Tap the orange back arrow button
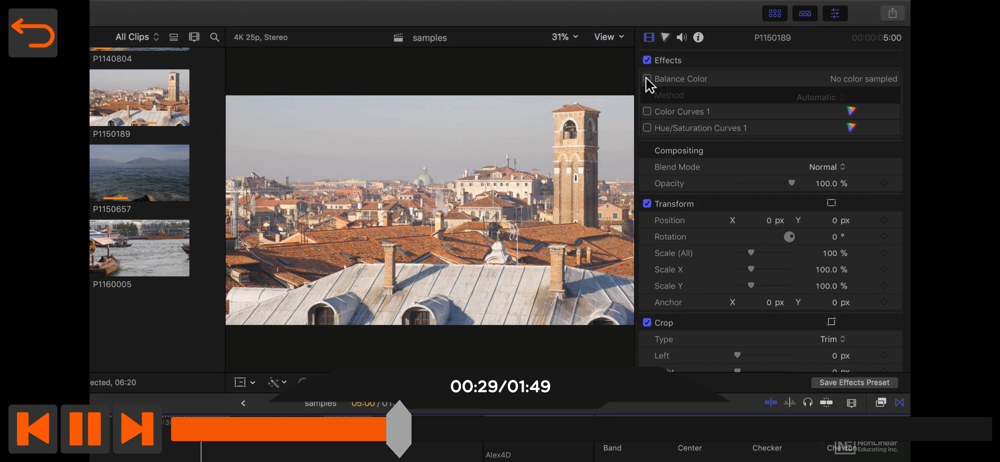 point(33,33)
